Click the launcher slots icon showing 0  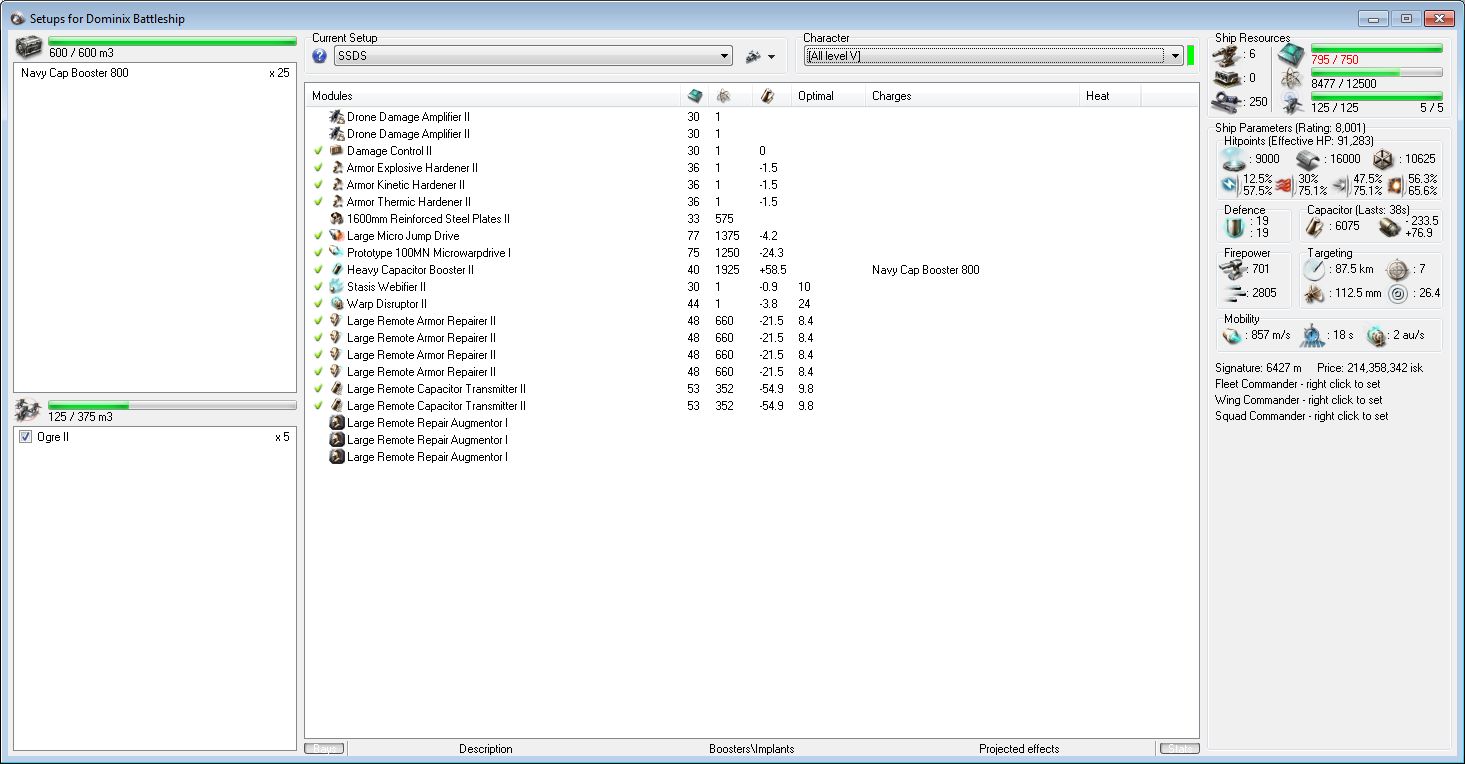tap(1225, 77)
